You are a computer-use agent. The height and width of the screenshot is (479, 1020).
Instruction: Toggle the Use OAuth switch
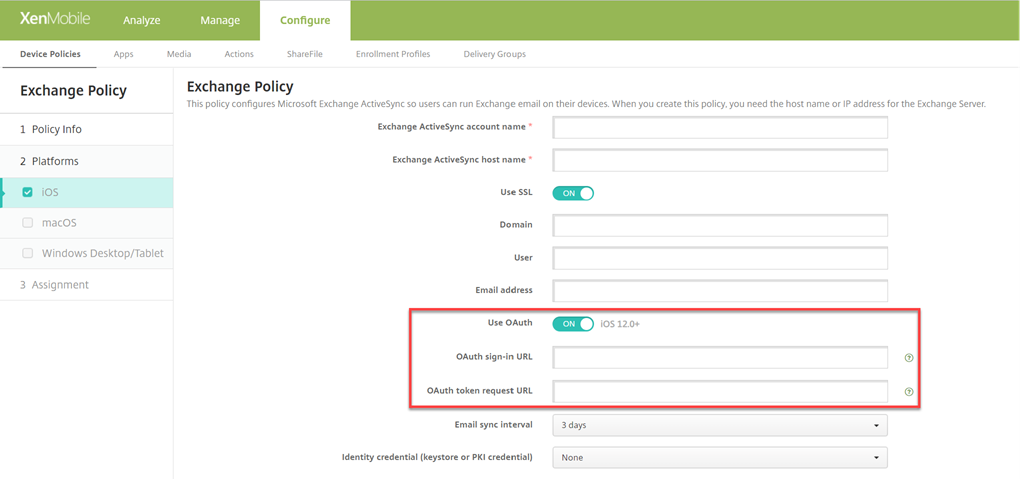(x=573, y=324)
